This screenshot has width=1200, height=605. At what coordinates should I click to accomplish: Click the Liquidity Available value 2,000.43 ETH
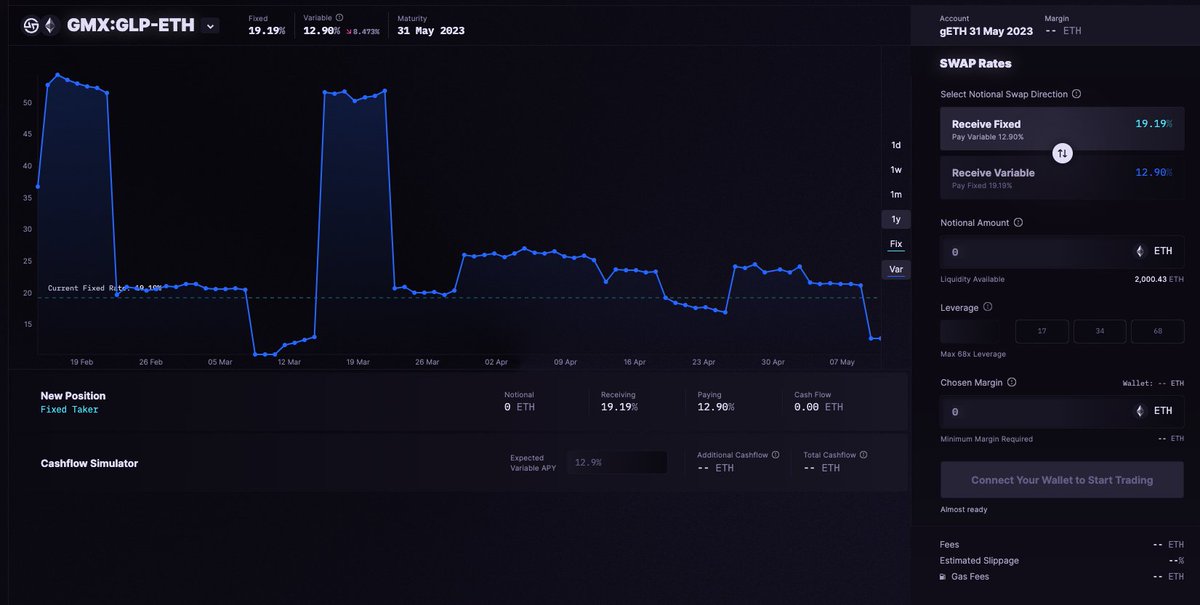pyautogui.click(x=1160, y=279)
